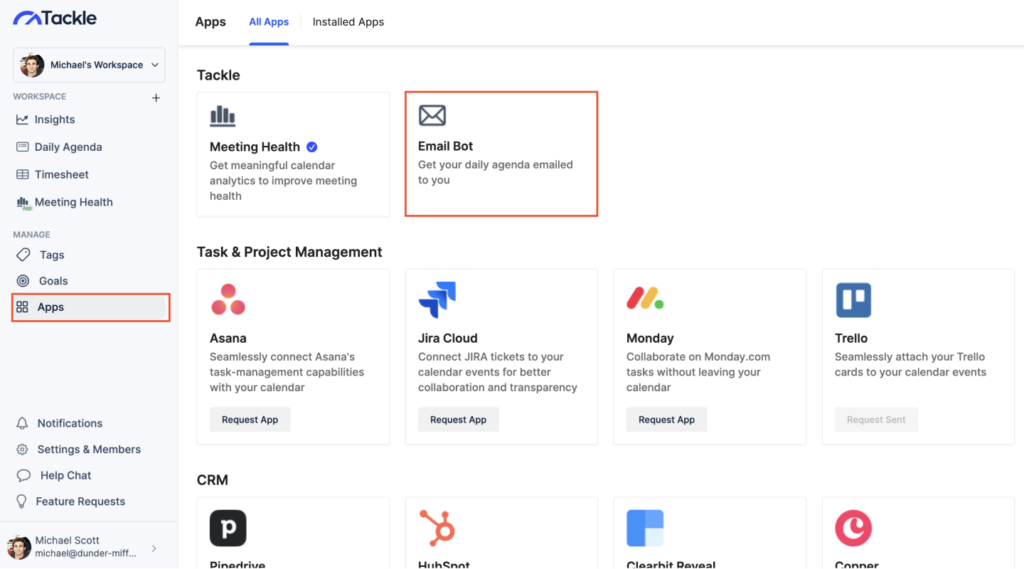1024x569 pixels.
Task: Click the Monday card title
Action: pos(650,338)
